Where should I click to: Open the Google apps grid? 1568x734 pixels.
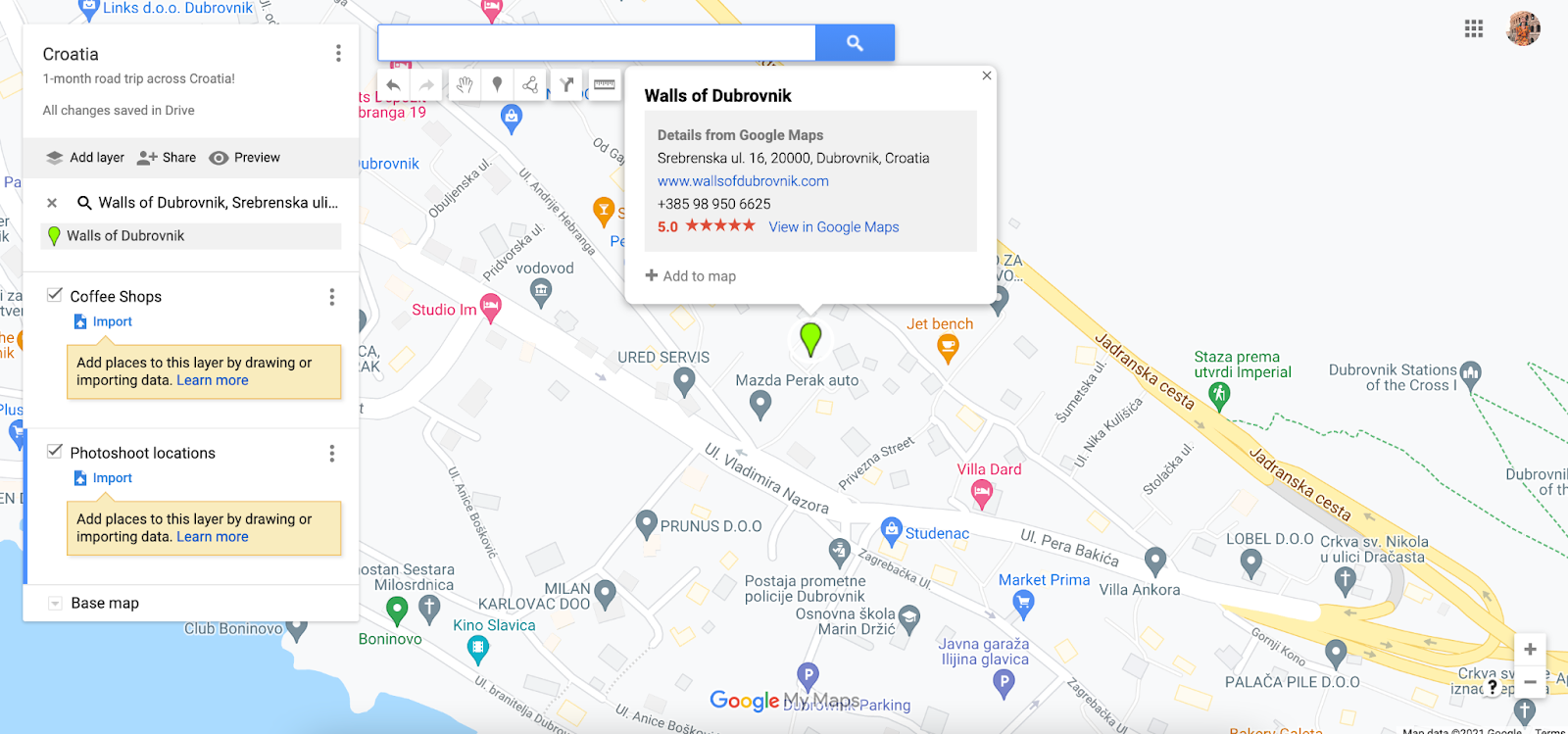point(1474,28)
